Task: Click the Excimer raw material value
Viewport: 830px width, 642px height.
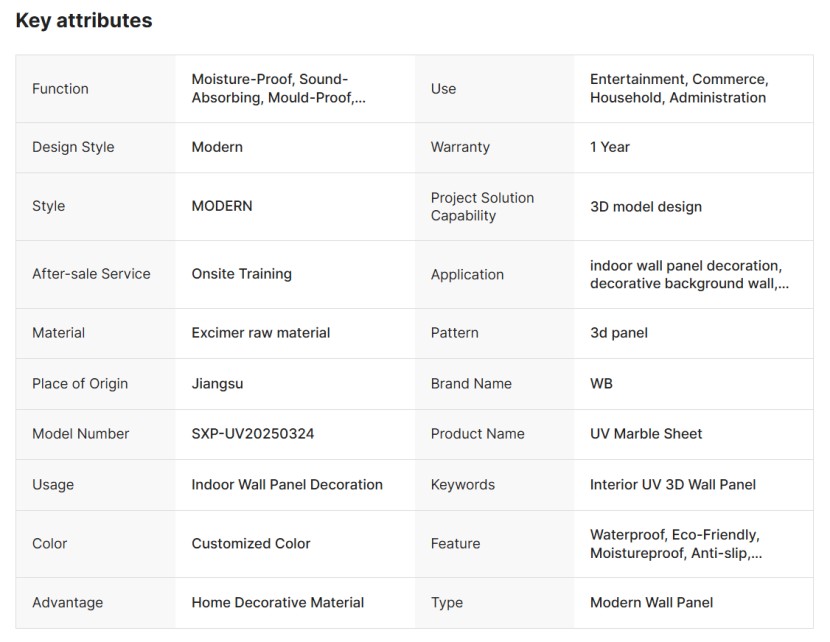Action: click(x=260, y=333)
